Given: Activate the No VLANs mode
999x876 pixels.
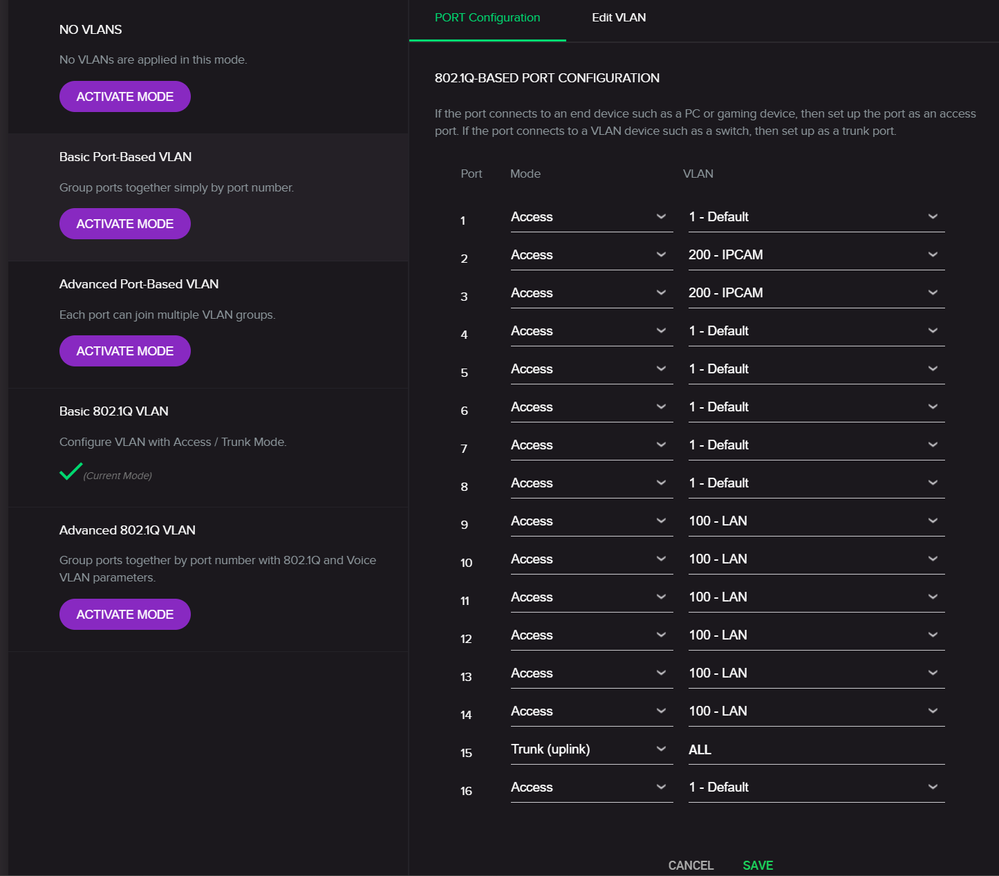Looking at the screenshot, I should click(x=125, y=97).
